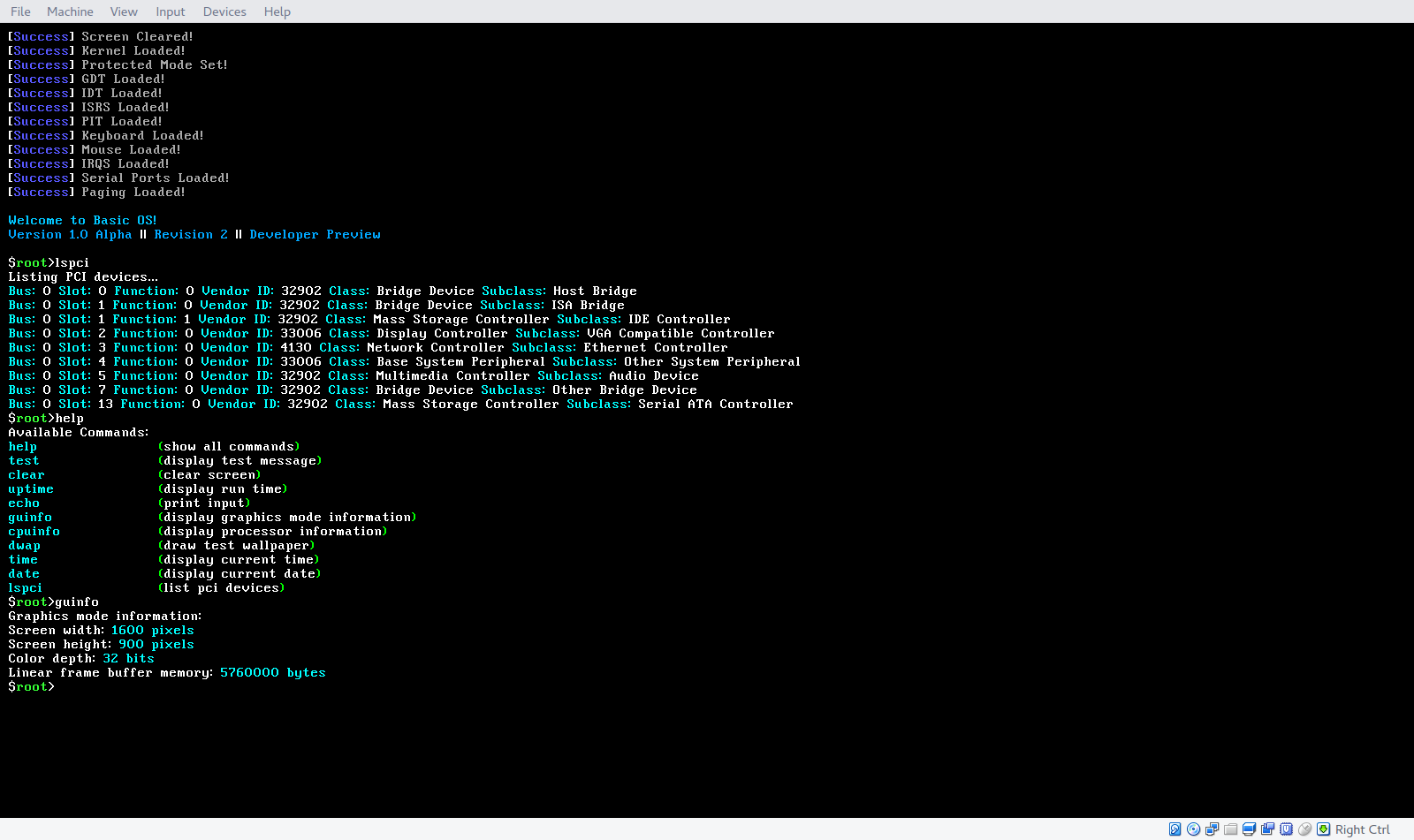The height and width of the screenshot is (840, 1414).
Task: Click the Right Ctrl host key label
Action: click(1362, 829)
